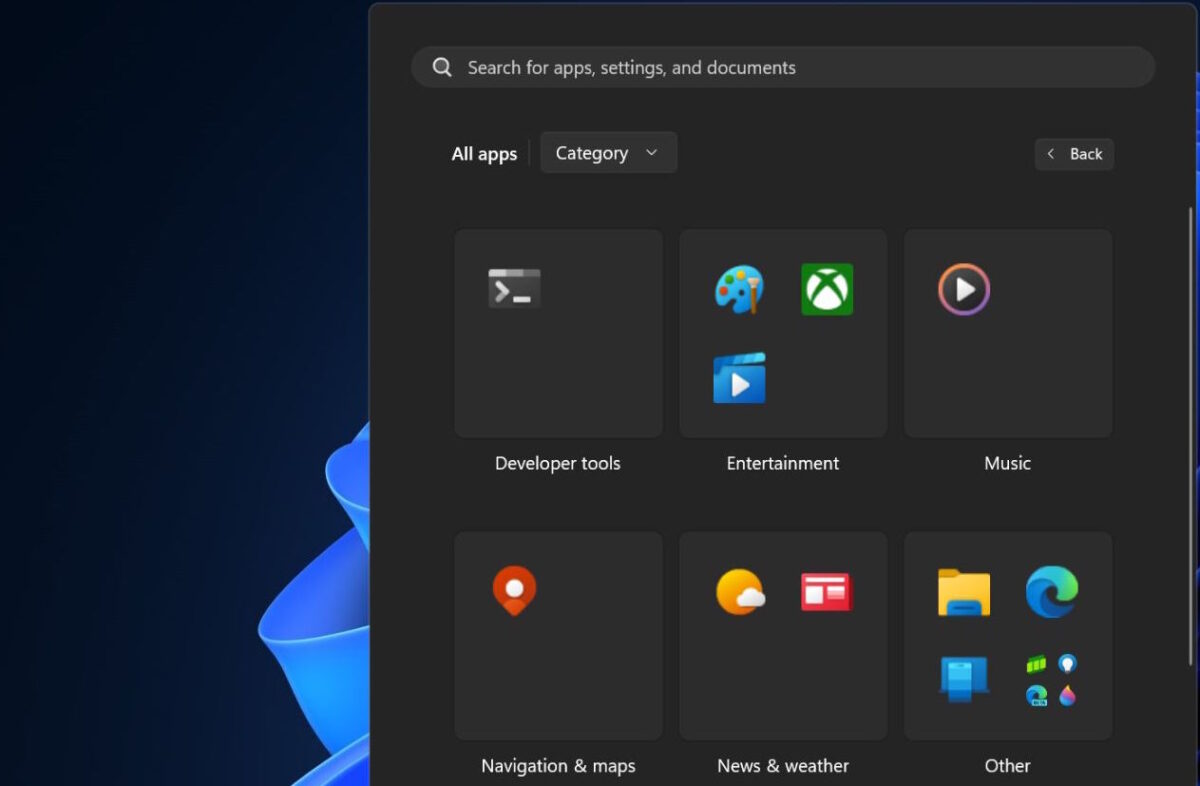Expand the Category filter chevron
Viewport: 1200px width, 786px height.
point(651,152)
